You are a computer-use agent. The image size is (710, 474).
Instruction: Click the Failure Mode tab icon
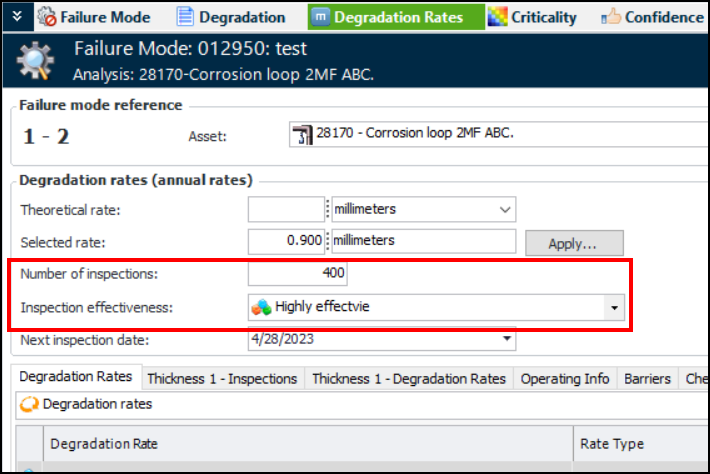point(46,17)
